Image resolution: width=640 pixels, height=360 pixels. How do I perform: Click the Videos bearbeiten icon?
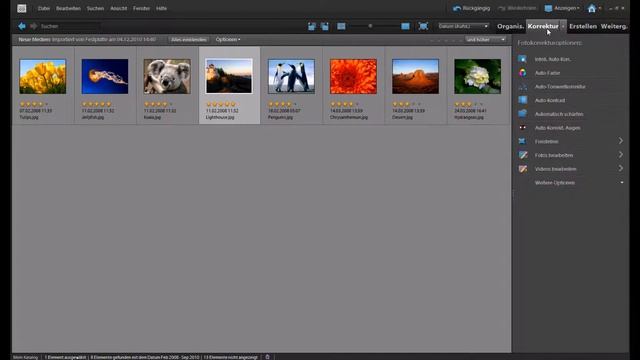pyautogui.click(x=522, y=169)
